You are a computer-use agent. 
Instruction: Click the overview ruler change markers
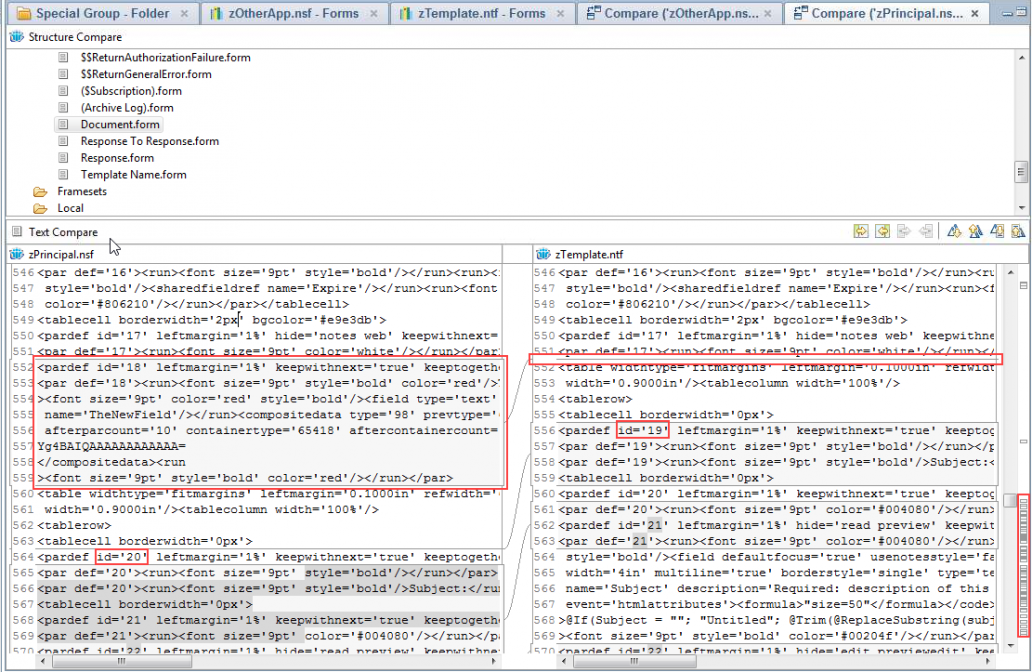click(x=1023, y=565)
